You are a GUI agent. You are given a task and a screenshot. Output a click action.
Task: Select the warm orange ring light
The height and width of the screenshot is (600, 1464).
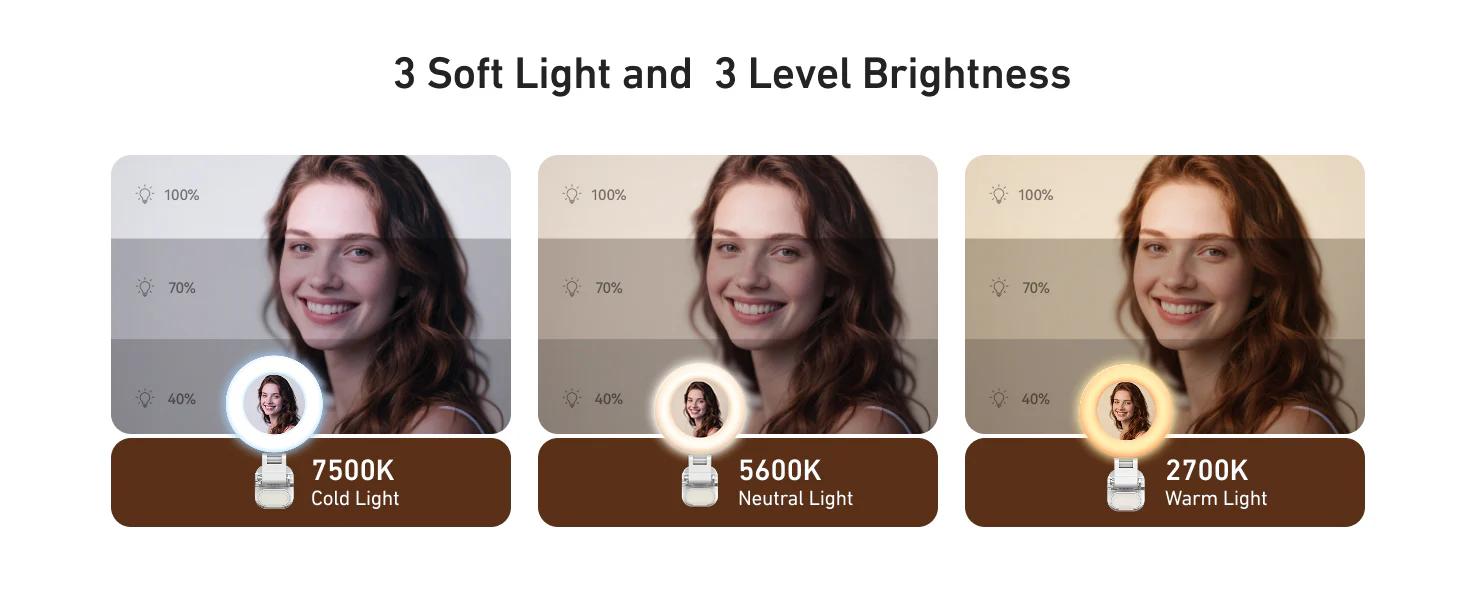coord(1128,410)
